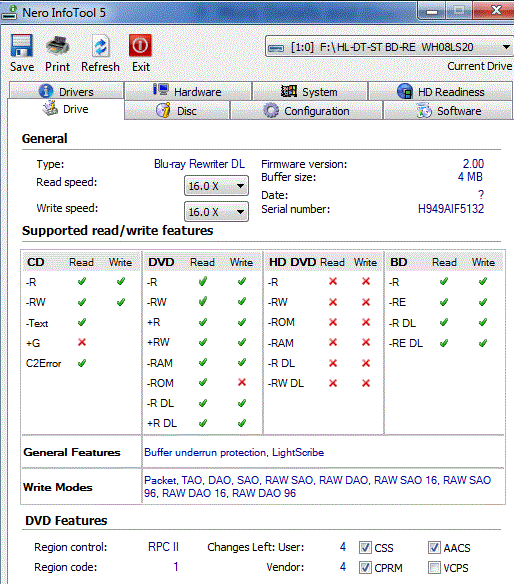Click the Write Modes list text
Screen dimensions: 514x584
point(317,486)
